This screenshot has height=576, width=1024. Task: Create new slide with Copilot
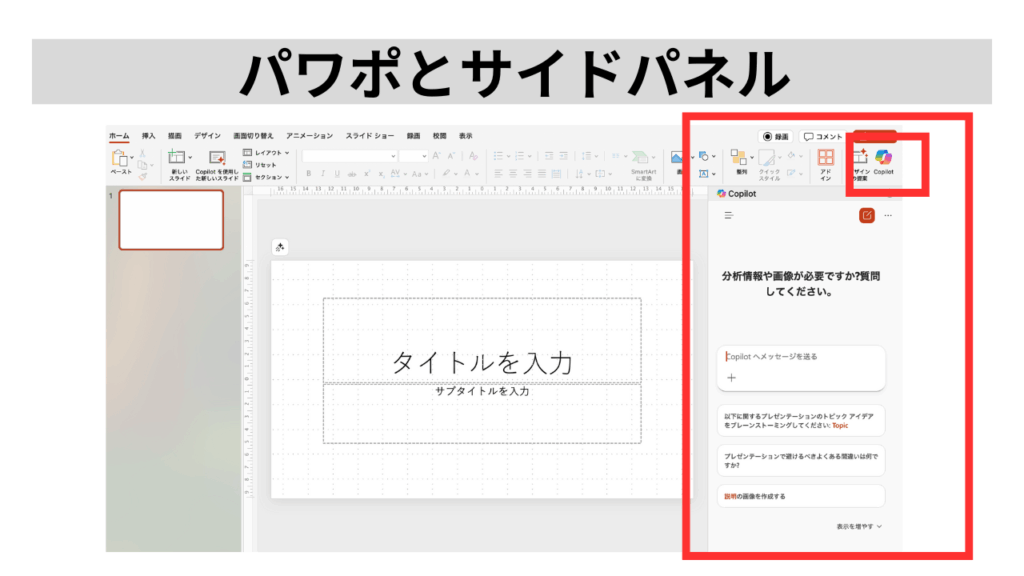217,160
